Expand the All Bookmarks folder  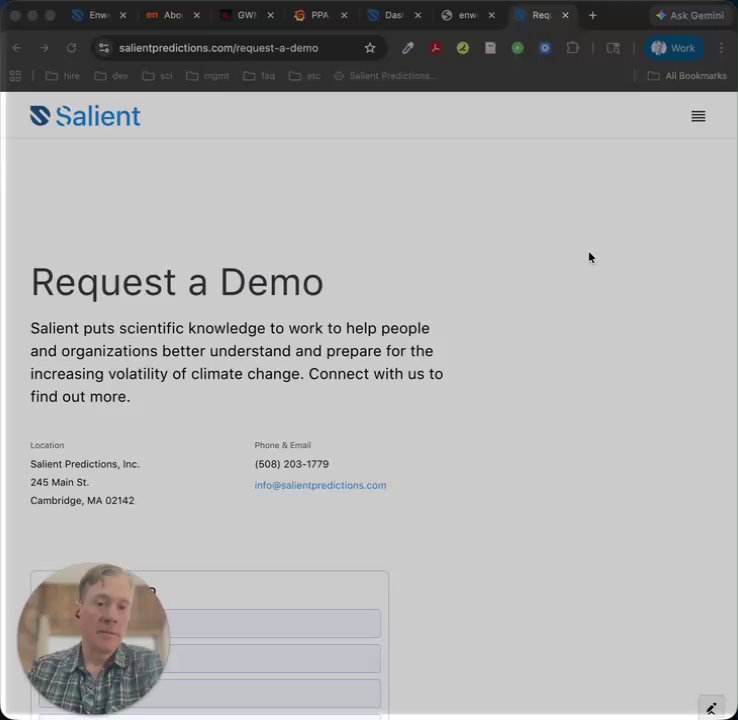tap(687, 76)
